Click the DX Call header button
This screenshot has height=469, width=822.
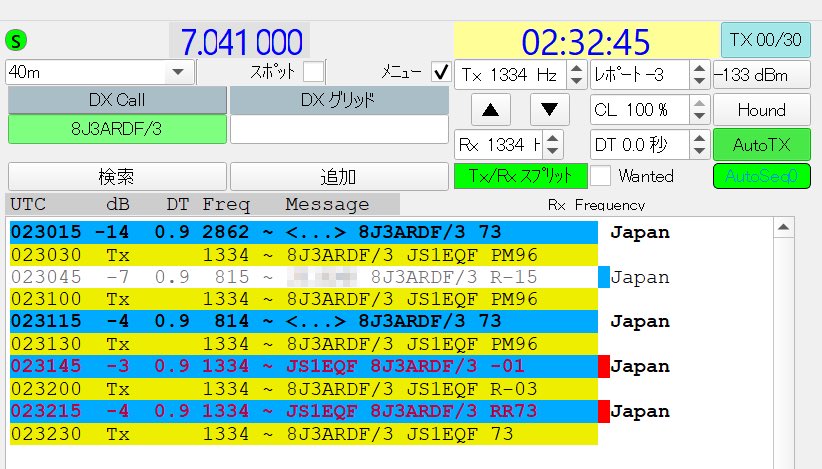117,100
